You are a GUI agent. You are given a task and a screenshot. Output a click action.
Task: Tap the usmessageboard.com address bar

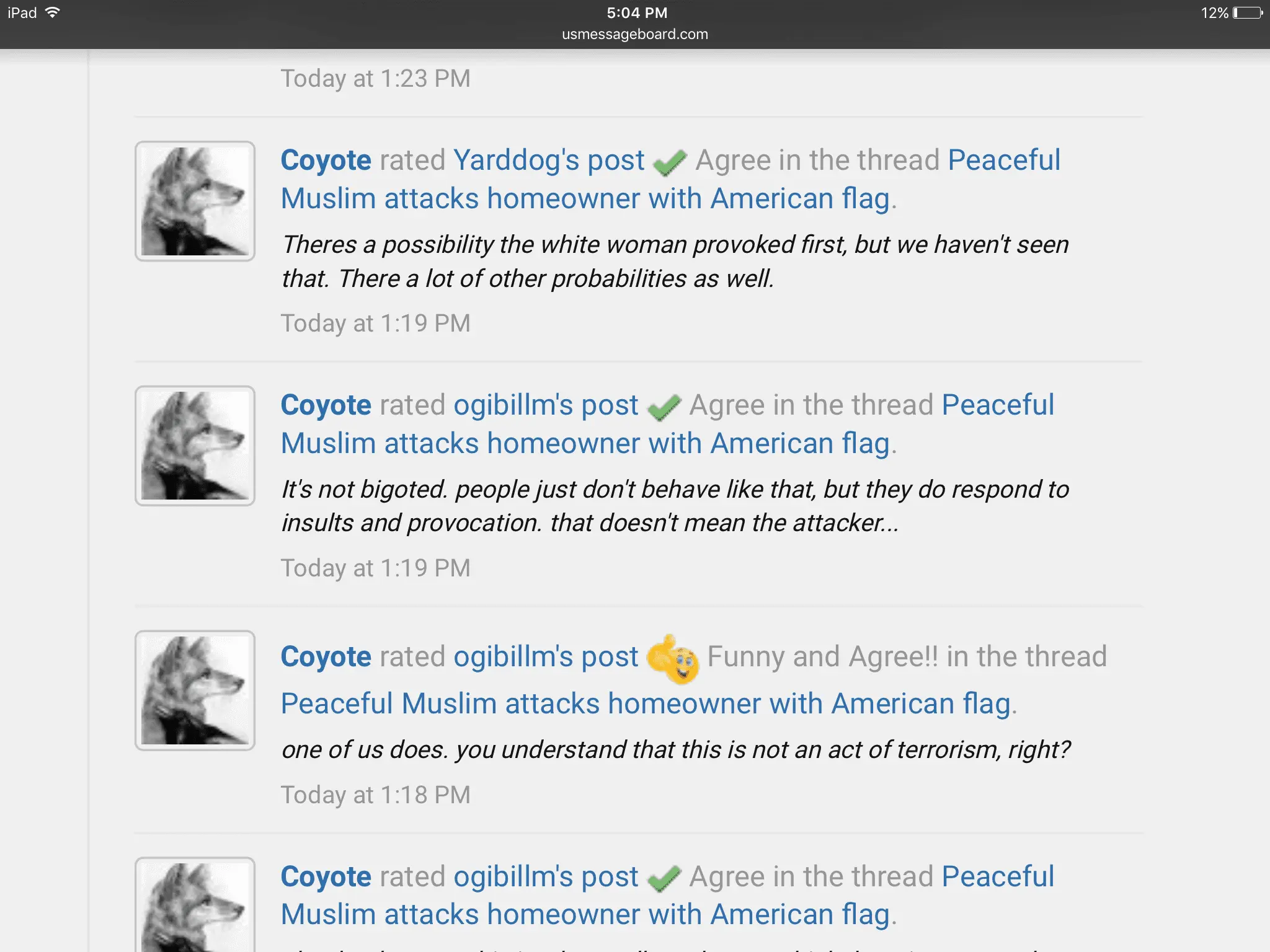point(635,34)
